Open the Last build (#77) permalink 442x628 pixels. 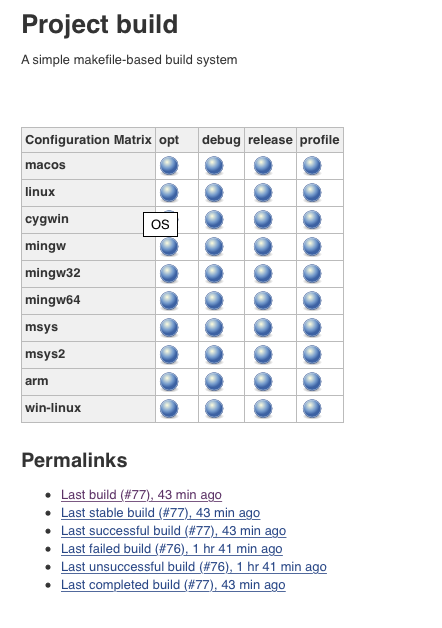[x=141, y=495]
